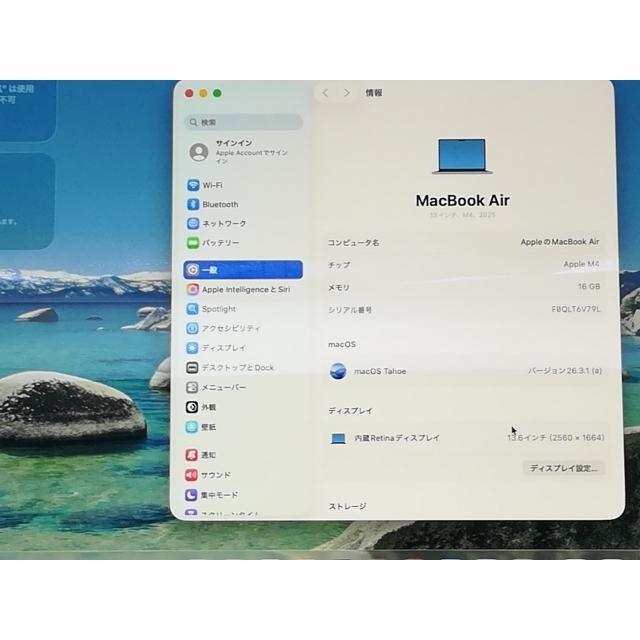Go forward with the right chevron
640x640 pixels.
[347, 93]
